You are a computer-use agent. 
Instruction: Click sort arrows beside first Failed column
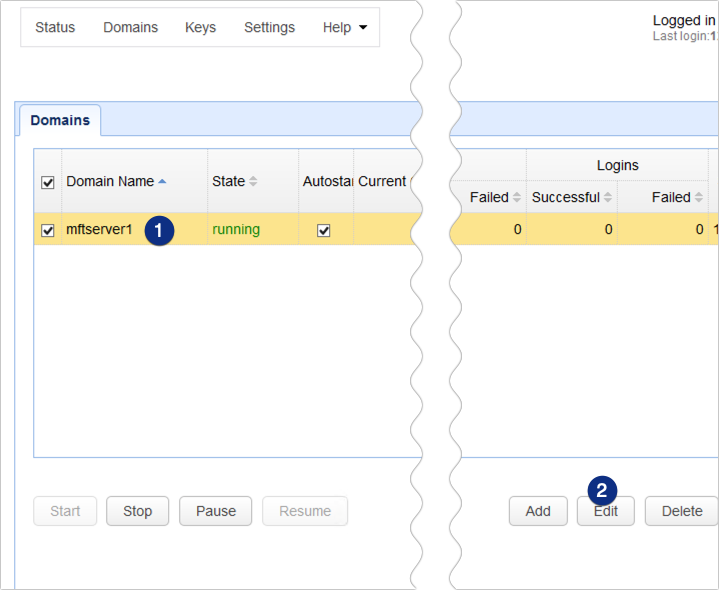[x=517, y=198]
